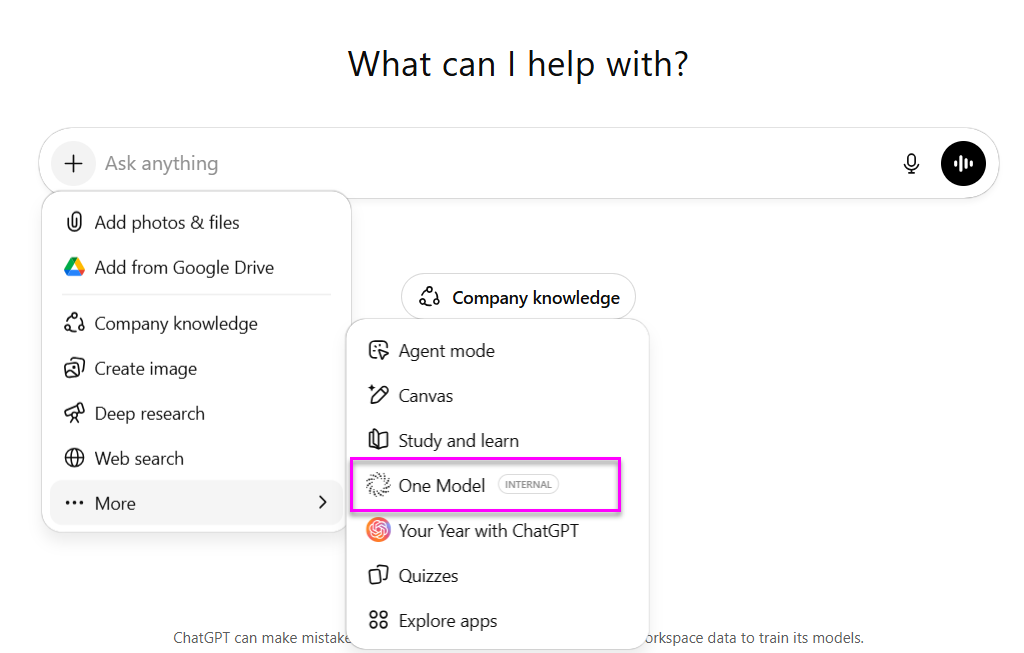Screen dimensions: 1024x653
Task: Select Company knowledge in the attach menu
Action: pos(175,324)
